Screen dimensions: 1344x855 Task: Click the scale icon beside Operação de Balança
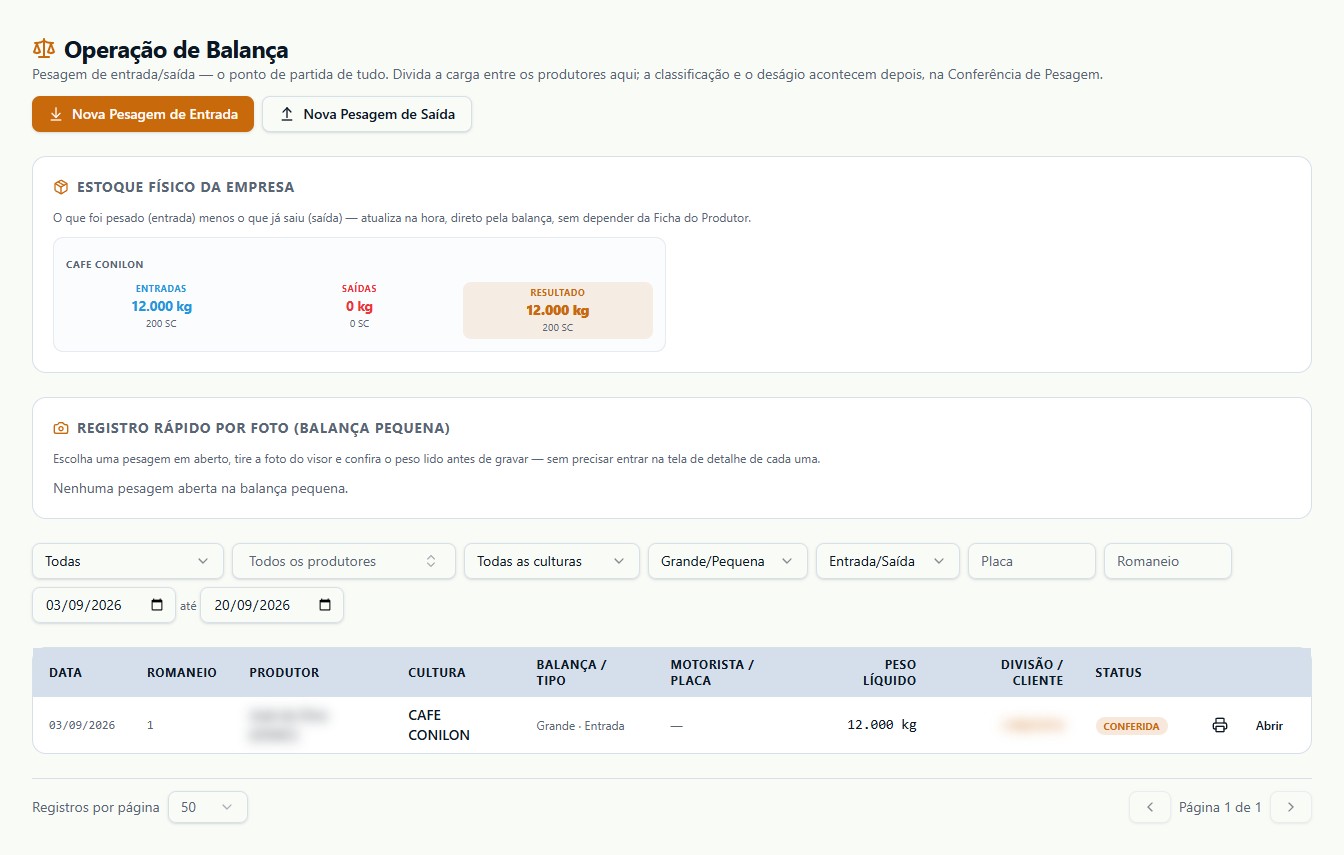coord(44,49)
